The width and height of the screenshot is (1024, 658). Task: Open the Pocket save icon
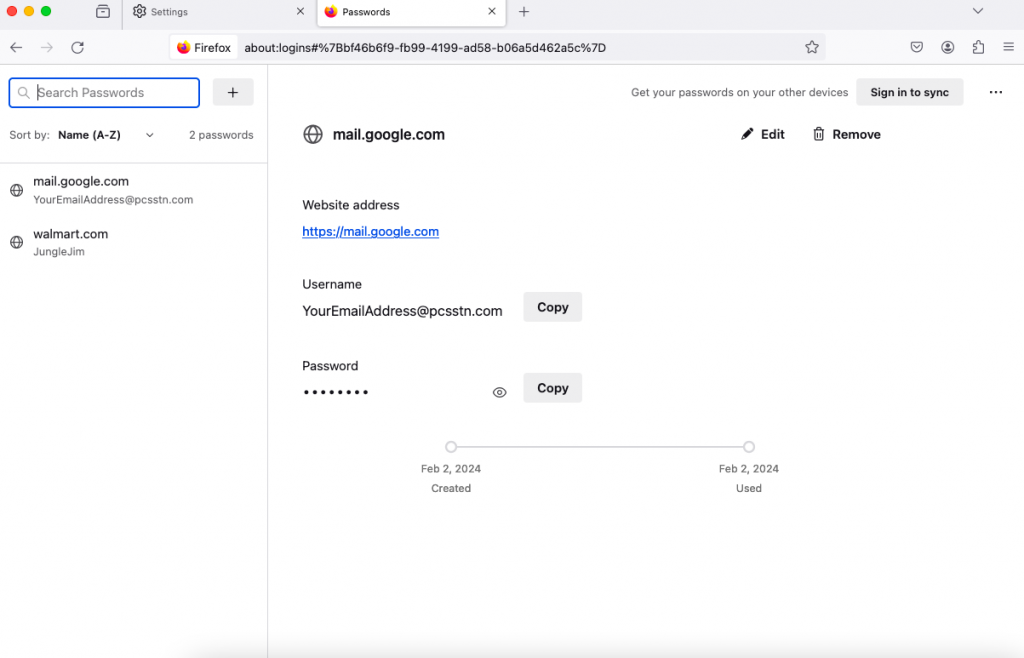tap(916, 47)
